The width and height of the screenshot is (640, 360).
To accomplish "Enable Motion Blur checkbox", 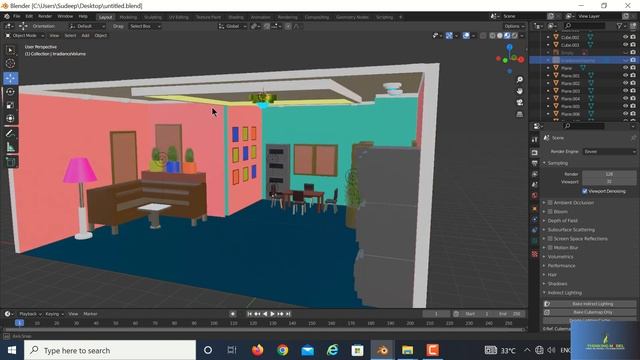I will [550, 247].
